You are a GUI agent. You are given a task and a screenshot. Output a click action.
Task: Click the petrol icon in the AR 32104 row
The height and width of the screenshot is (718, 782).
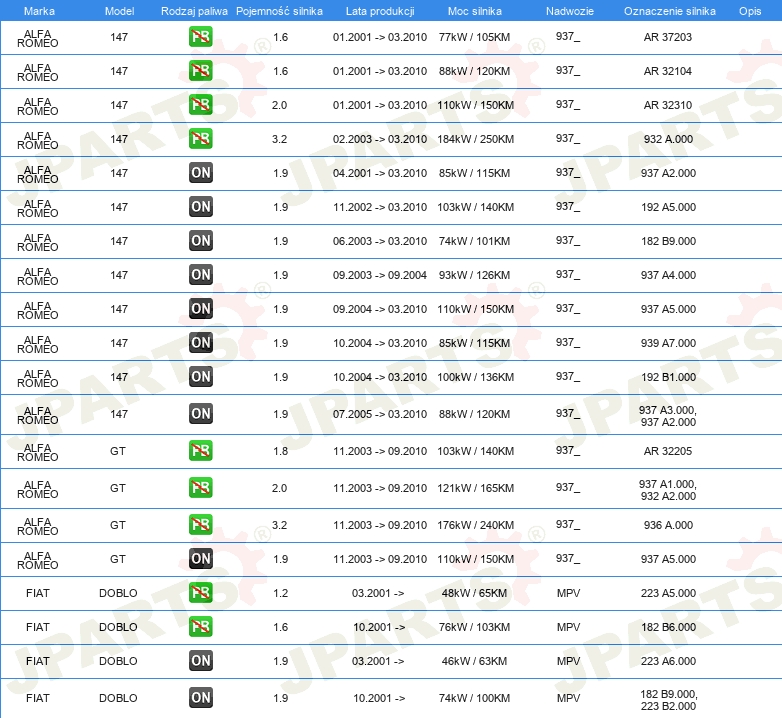200,71
